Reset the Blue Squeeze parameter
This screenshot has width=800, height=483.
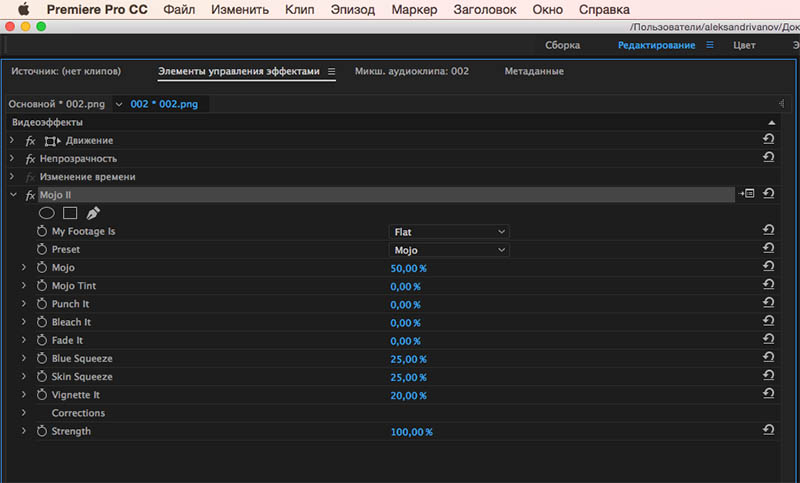[768, 357]
